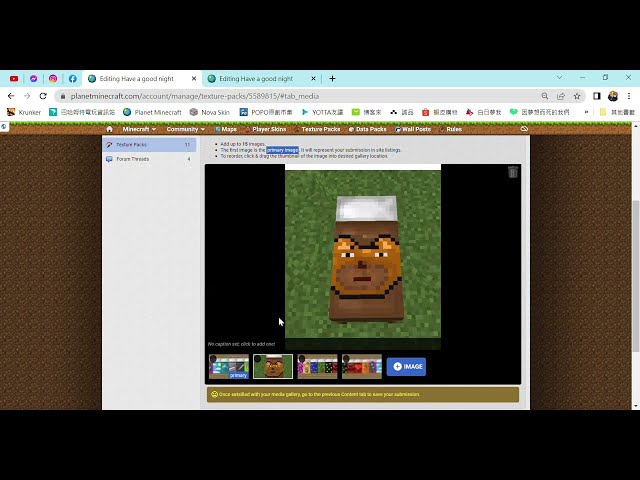Open the POPO bookmark
Viewport: 640px width, 480px height.
[x=266, y=112]
